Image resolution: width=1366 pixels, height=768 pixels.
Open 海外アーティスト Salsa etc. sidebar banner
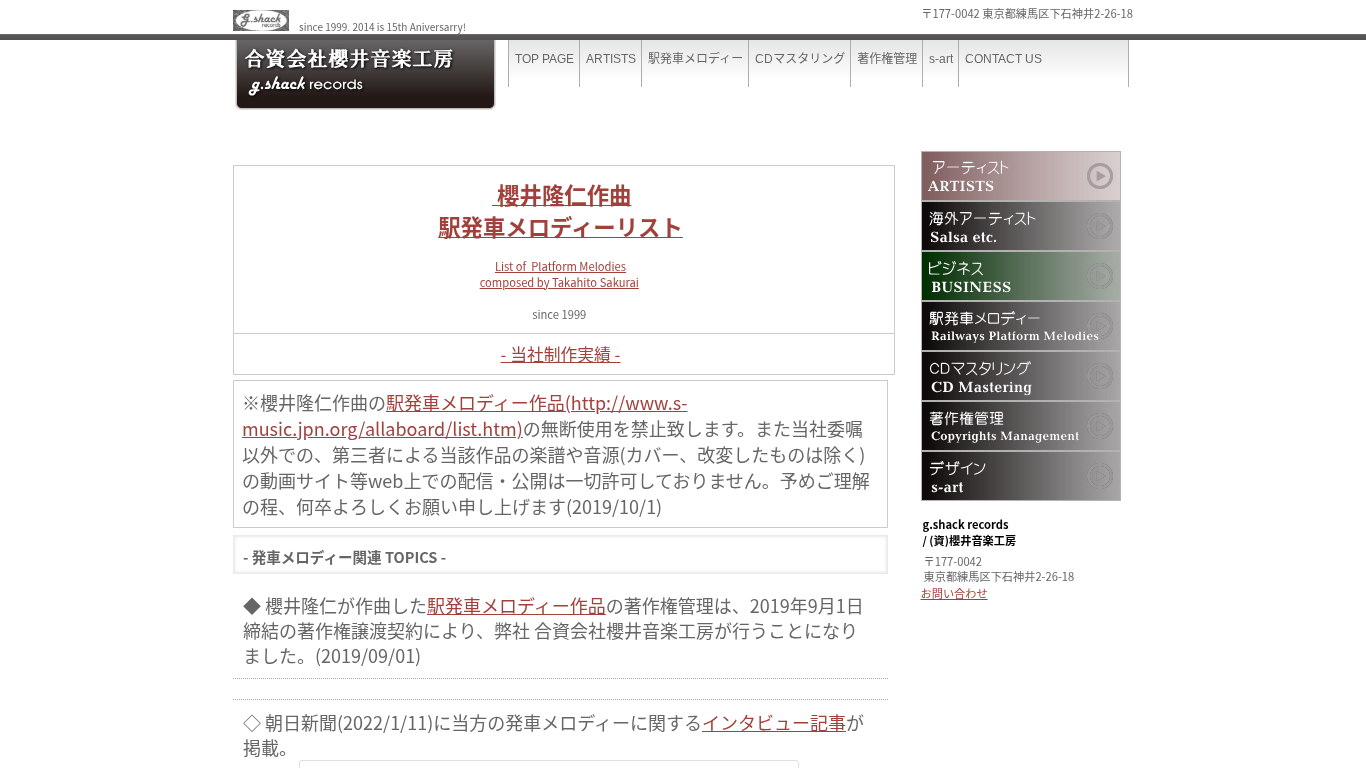tap(1021, 226)
